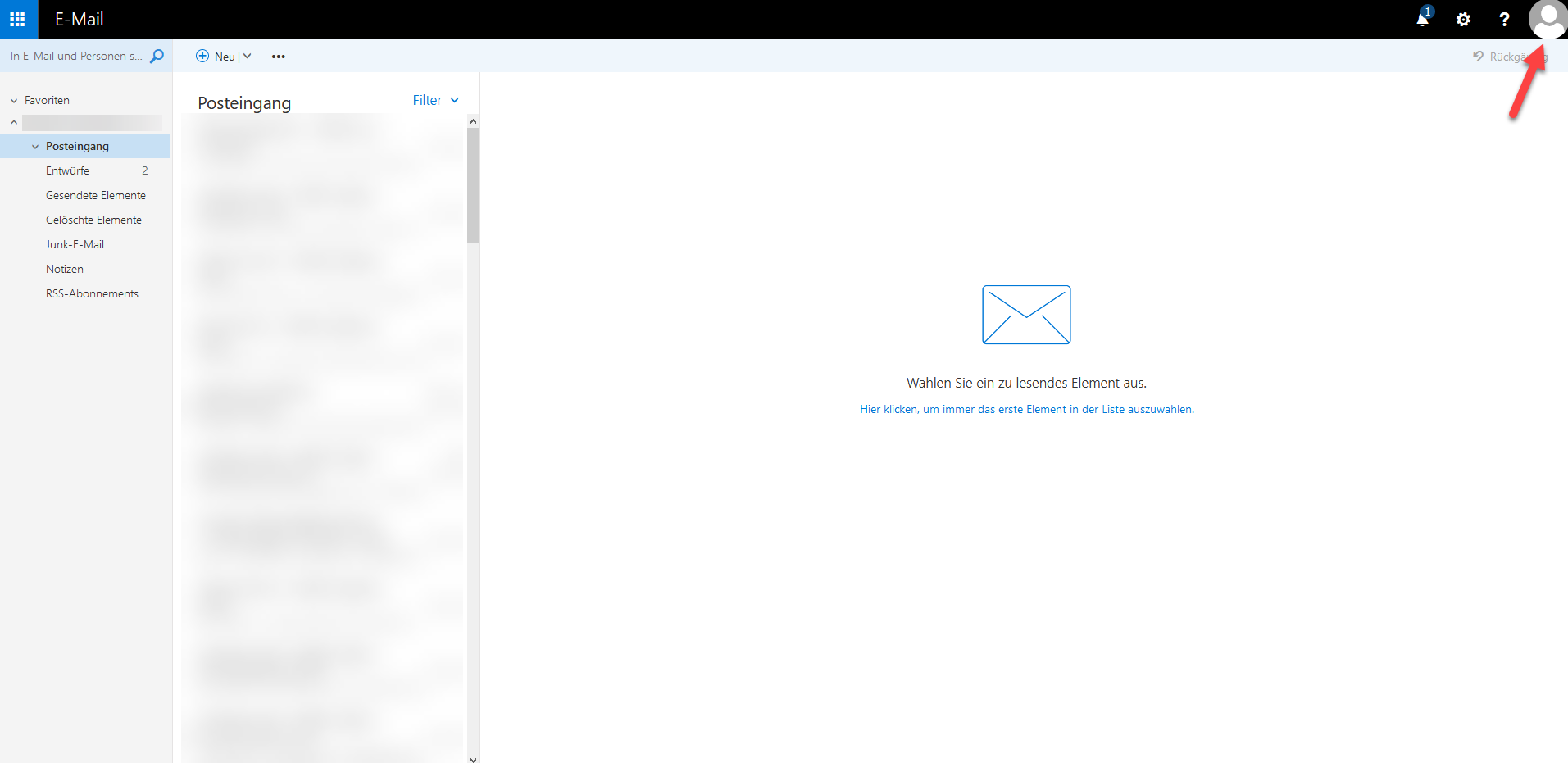Open the user profile avatar
Image resolution: width=1568 pixels, height=763 pixels.
[x=1547, y=19]
